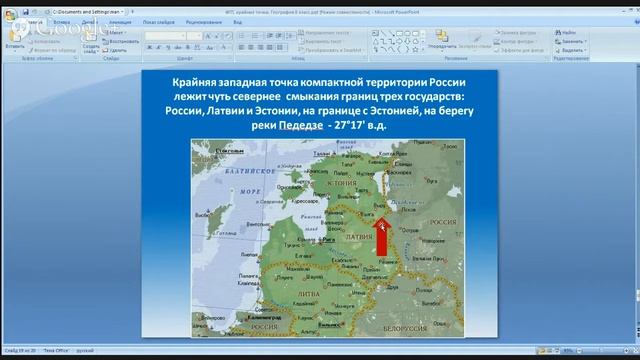
Task: Select the line shape in gallery
Action: pos(384,34)
